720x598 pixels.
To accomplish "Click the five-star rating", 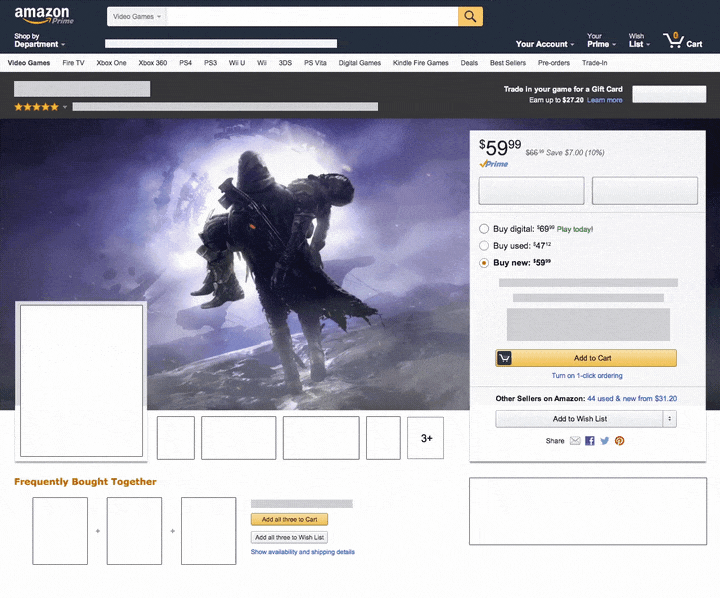I will [36, 107].
